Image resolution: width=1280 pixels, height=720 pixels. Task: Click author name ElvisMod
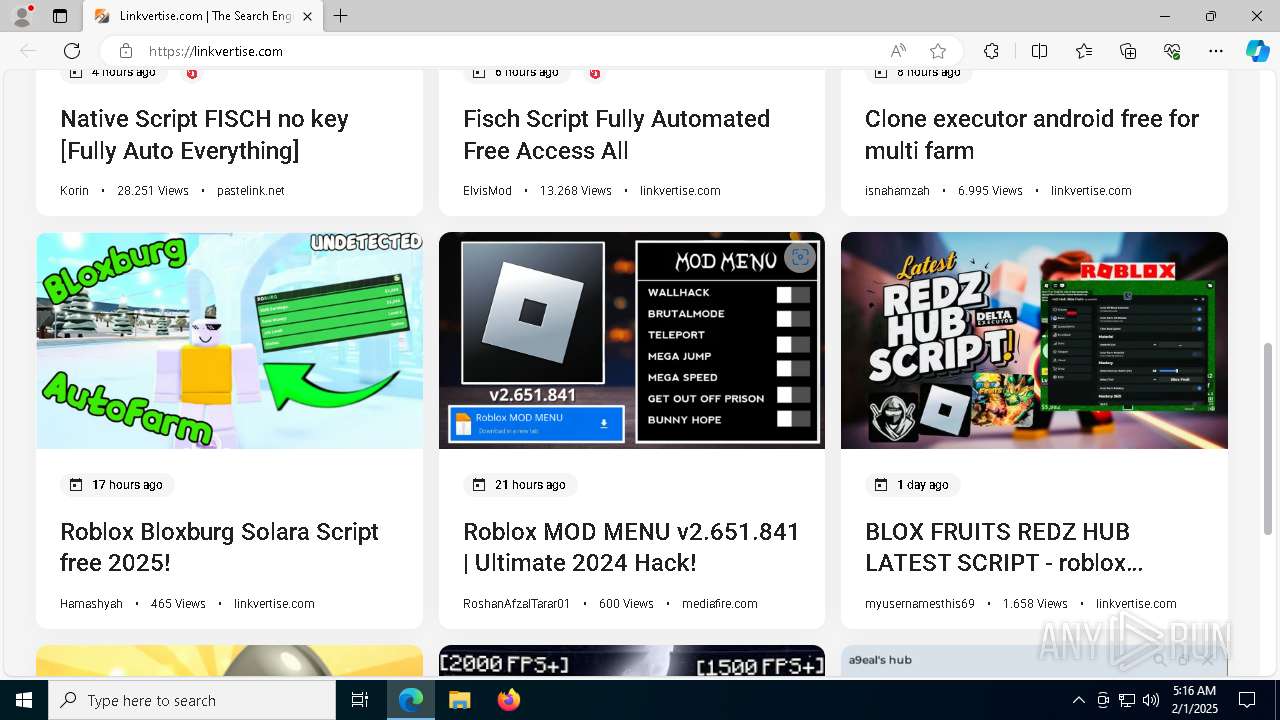pyautogui.click(x=487, y=191)
